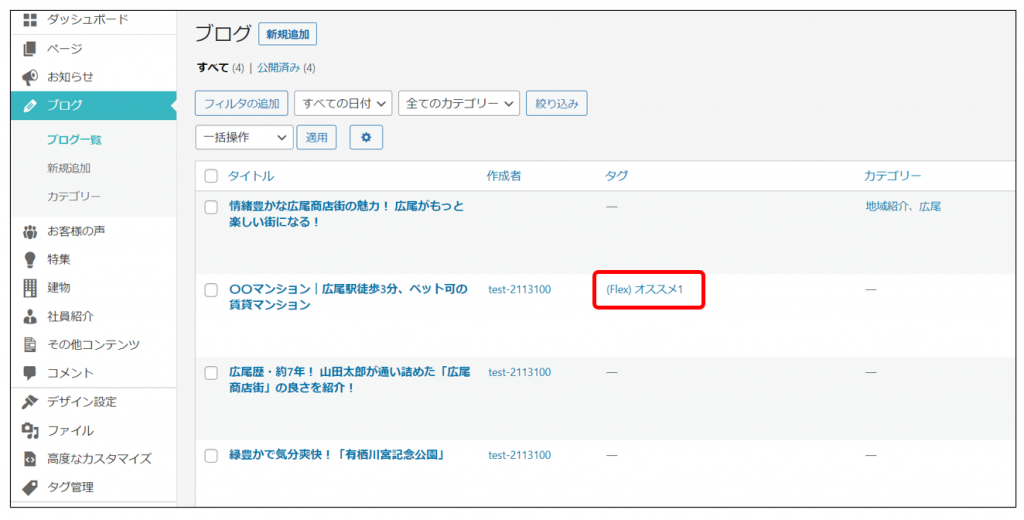This screenshot has height=520, width=1024.
Task: Open the すべての日付 date dropdown
Action: click(342, 103)
